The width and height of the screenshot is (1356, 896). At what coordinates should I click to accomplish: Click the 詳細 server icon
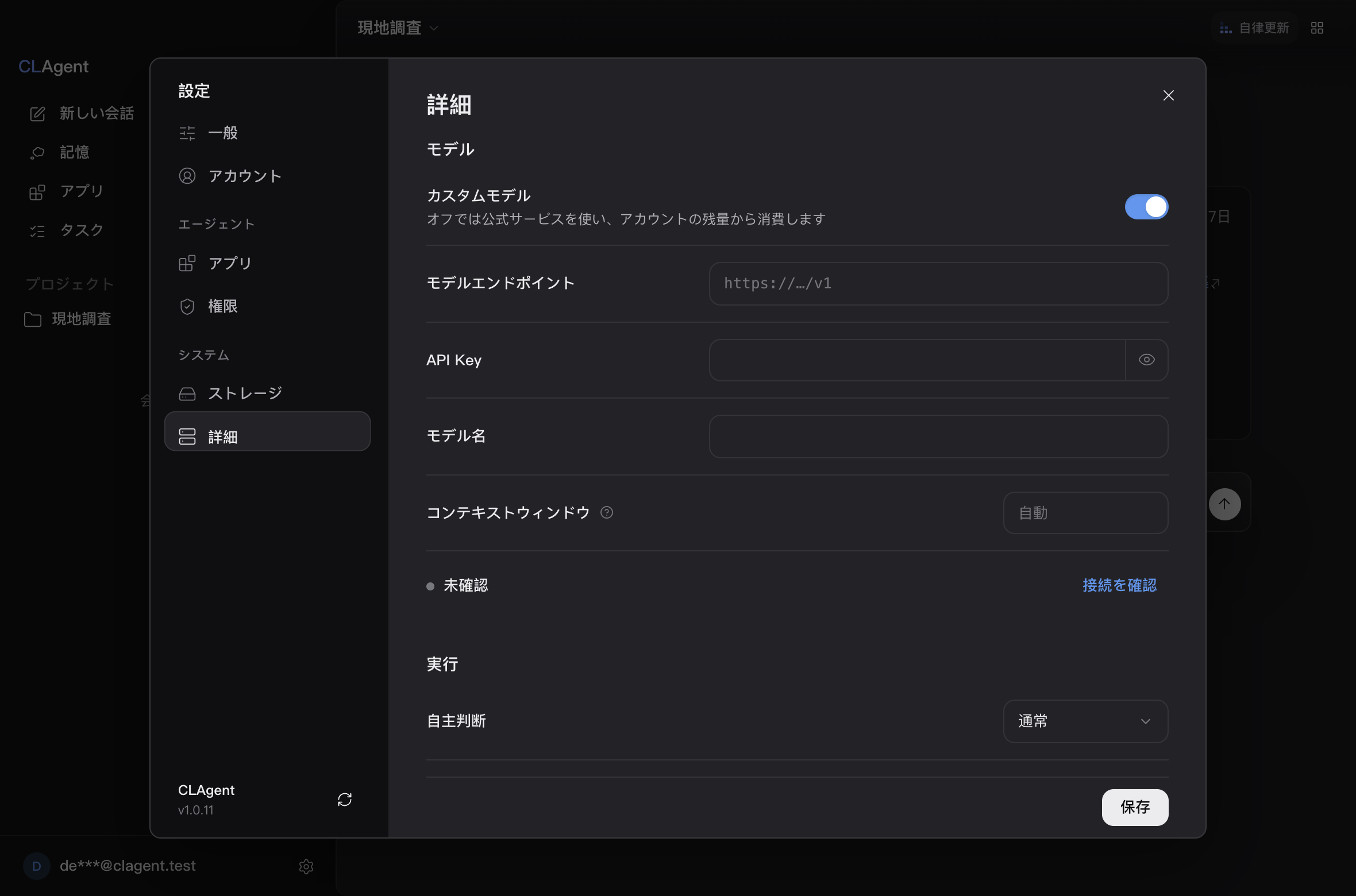tap(187, 437)
